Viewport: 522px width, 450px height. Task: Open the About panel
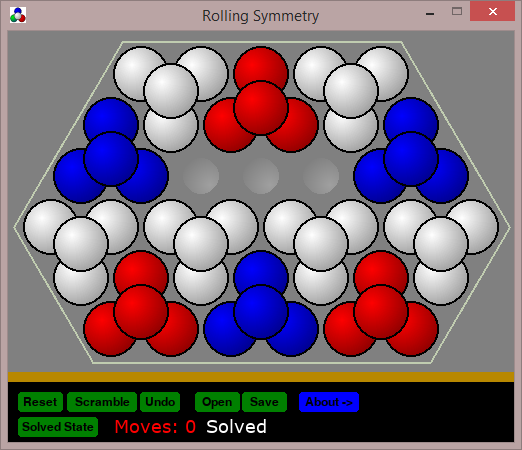coord(329,402)
